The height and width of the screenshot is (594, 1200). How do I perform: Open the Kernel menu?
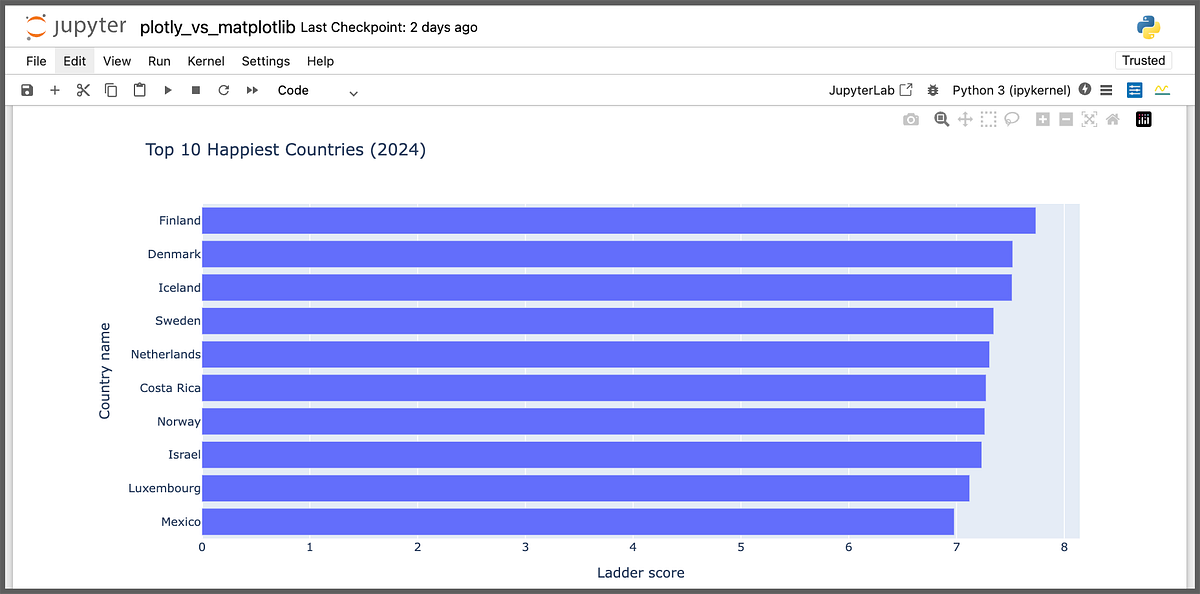tap(206, 61)
